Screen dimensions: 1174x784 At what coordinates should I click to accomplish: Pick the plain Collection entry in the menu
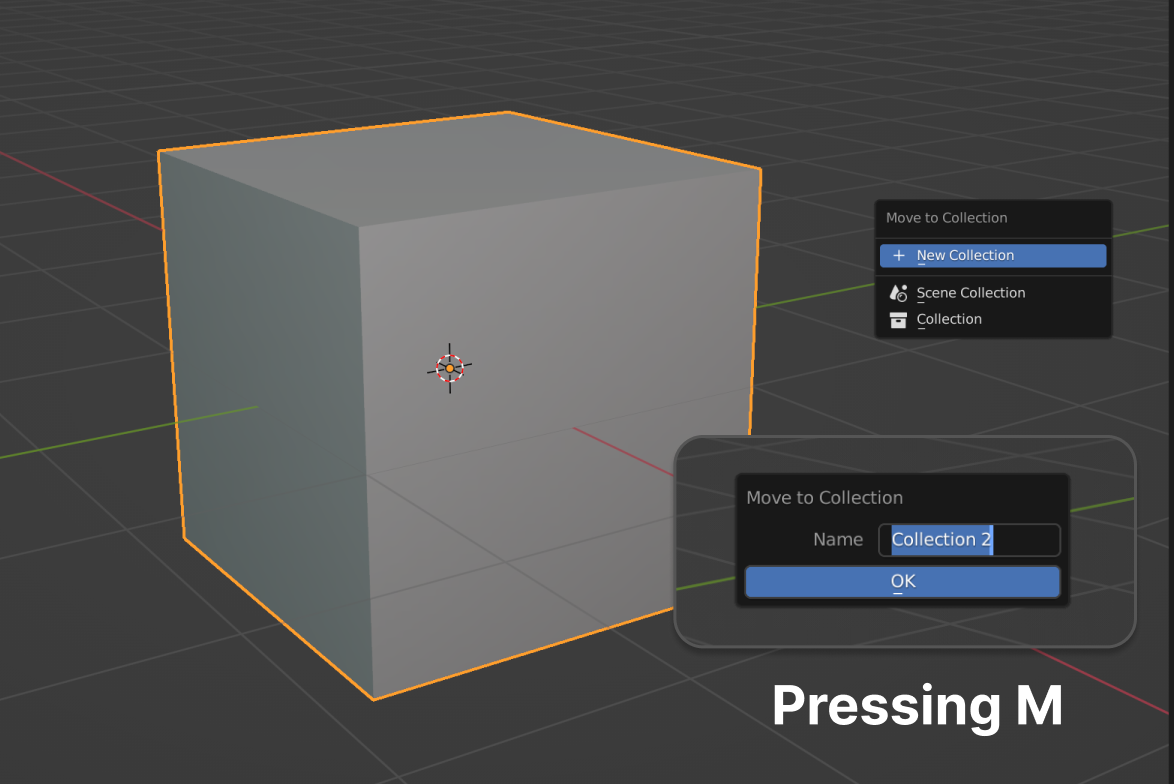[x=993, y=319]
